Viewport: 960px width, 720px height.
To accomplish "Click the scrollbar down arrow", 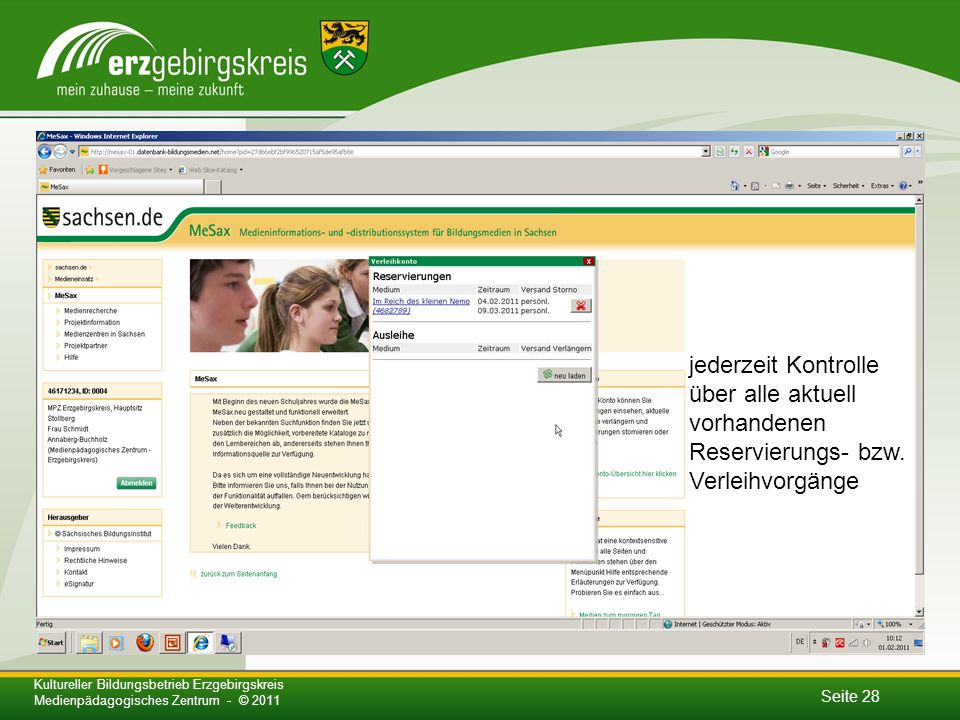I will pyautogui.click(x=918, y=612).
